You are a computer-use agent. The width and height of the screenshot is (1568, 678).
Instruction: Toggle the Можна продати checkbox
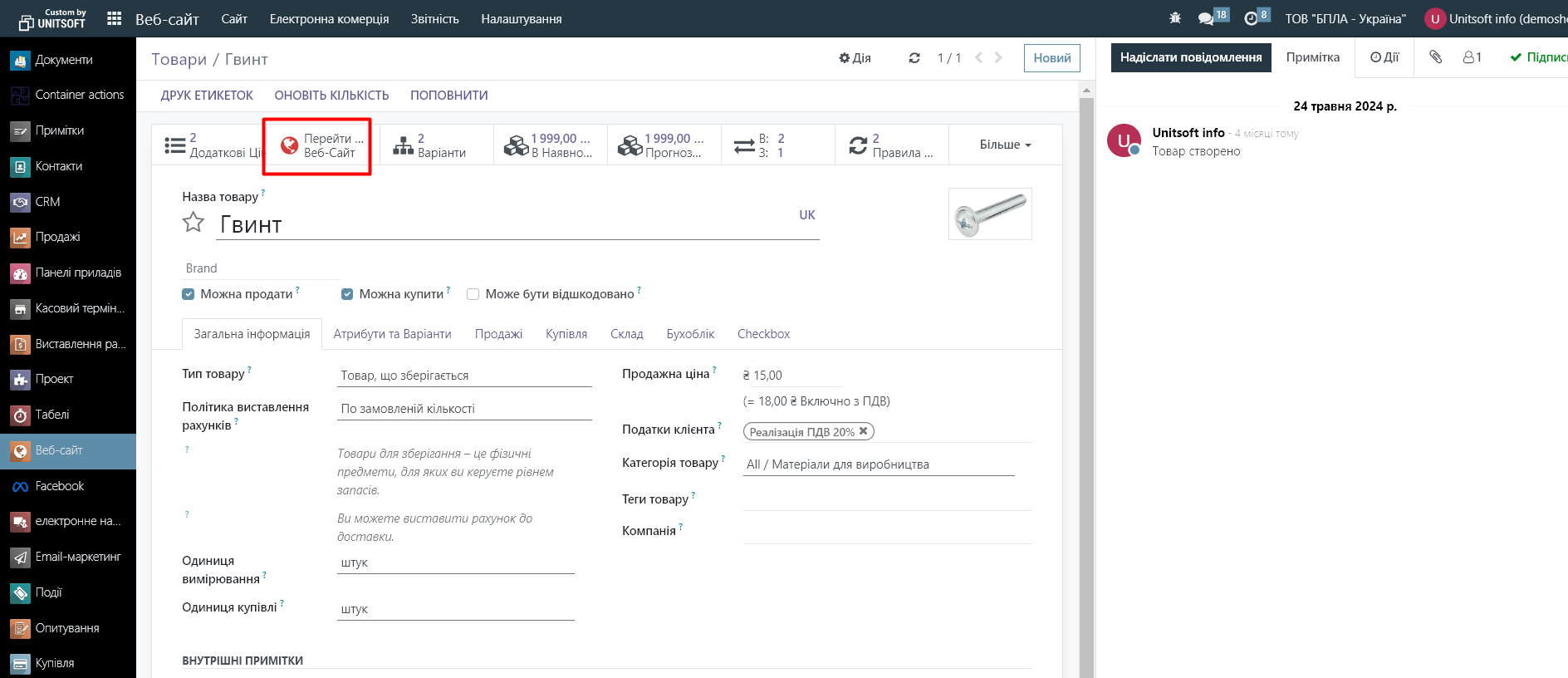pos(189,294)
